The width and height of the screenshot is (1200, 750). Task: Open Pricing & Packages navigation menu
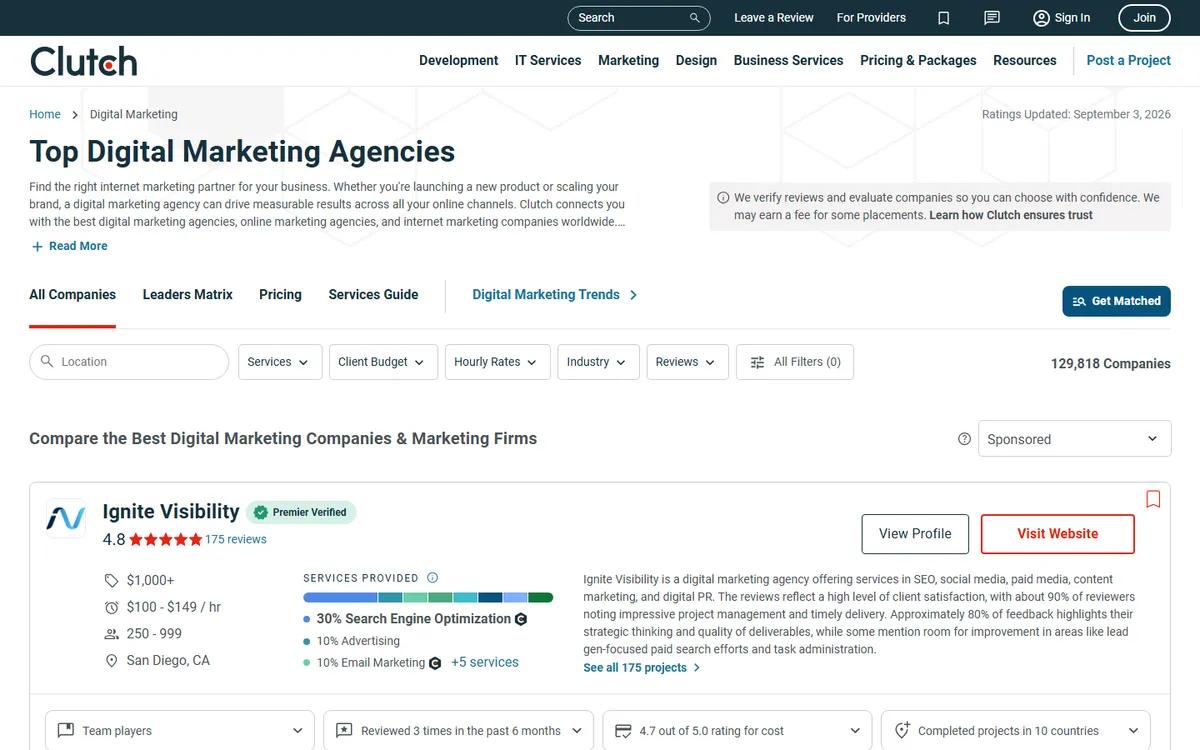[x=918, y=61]
